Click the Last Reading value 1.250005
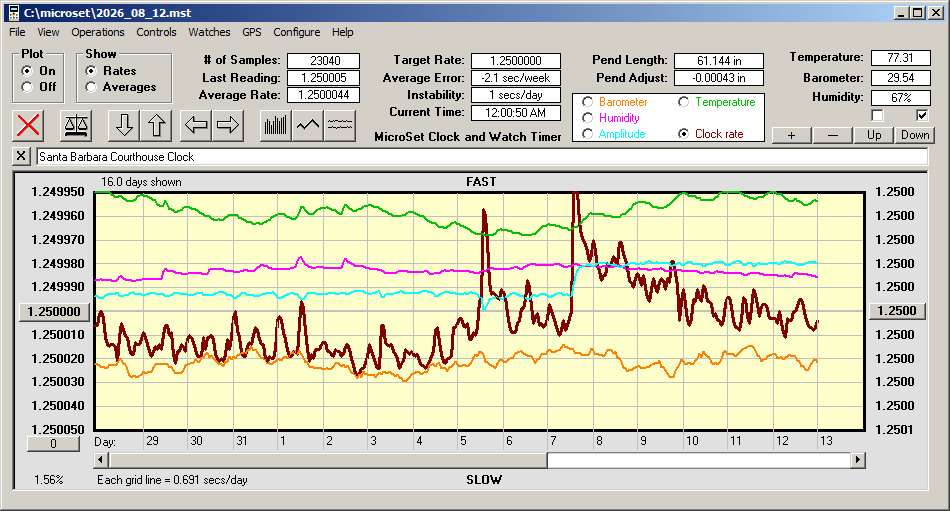The width and height of the screenshot is (950, 511). point(324,78)
